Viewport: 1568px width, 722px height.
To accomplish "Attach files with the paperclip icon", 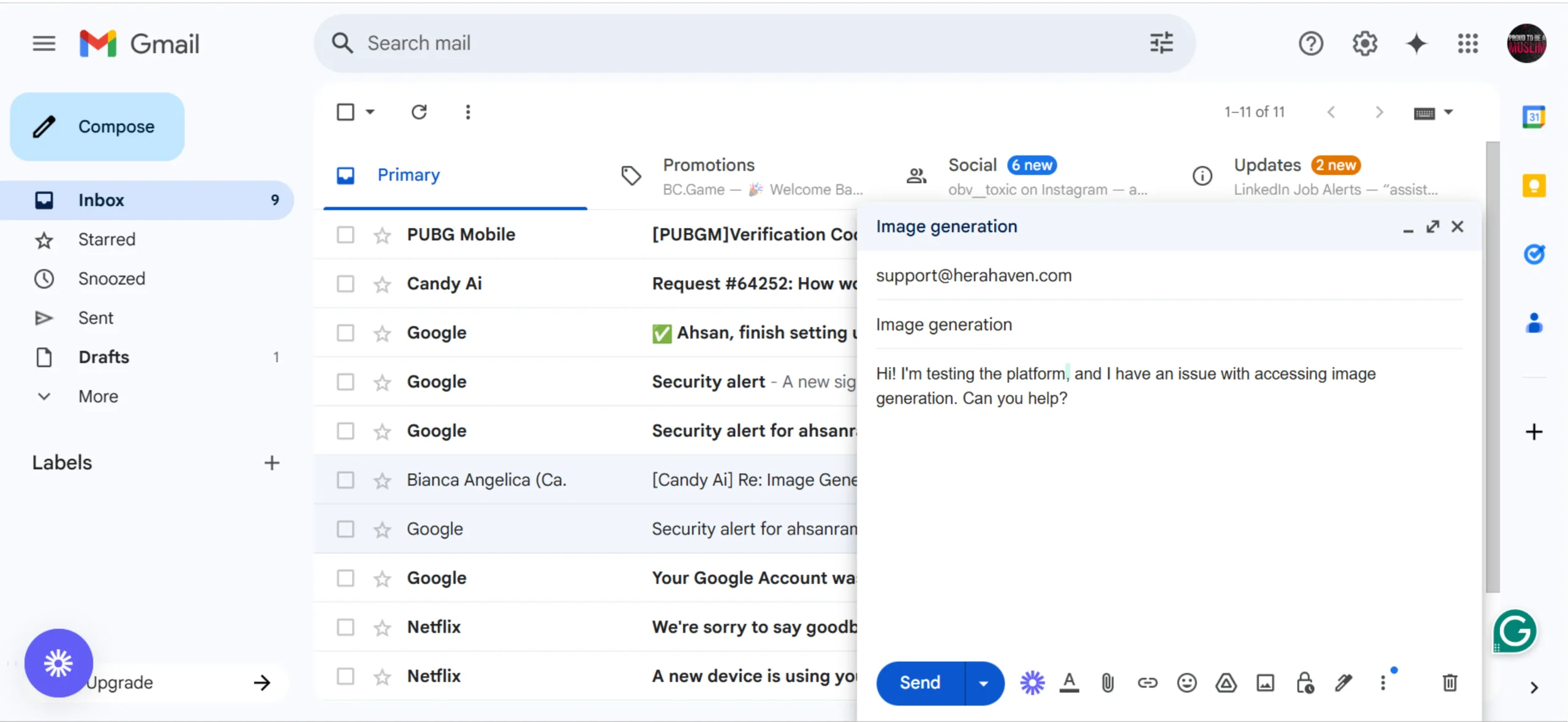I will point(1107,683).
